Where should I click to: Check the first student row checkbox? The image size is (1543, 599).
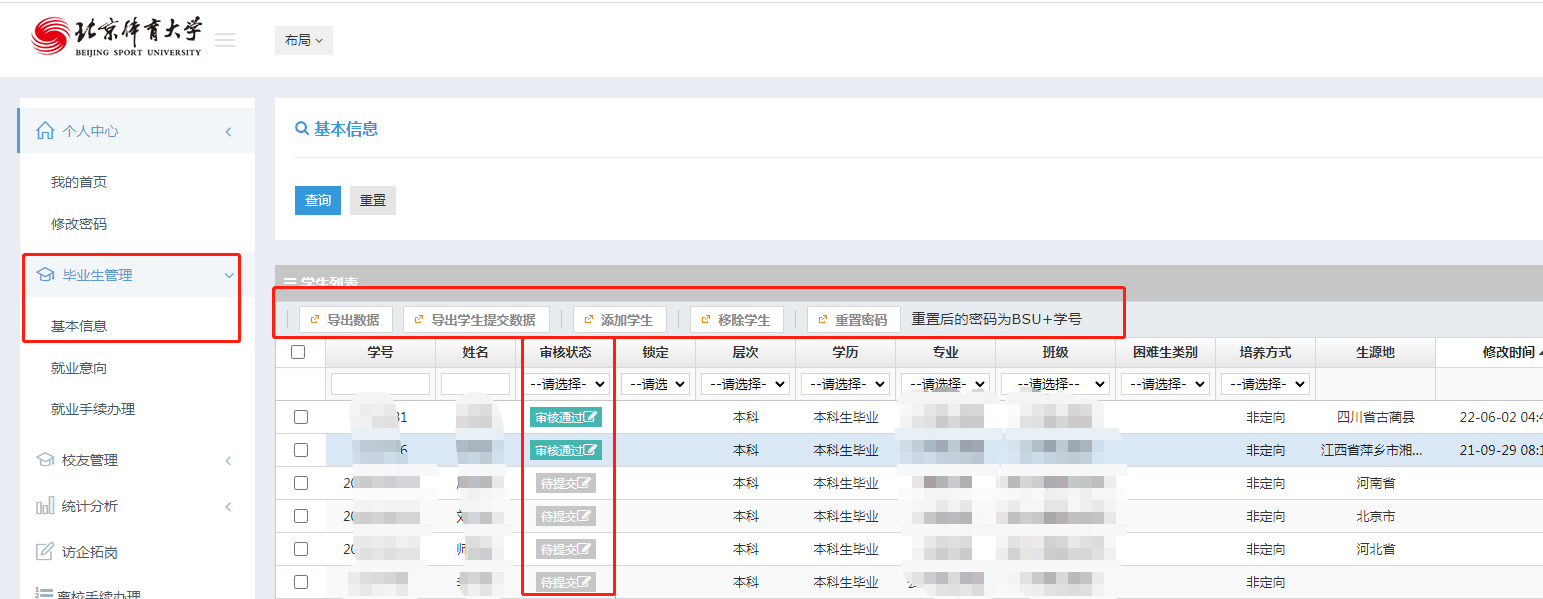[x=301, y=418]
